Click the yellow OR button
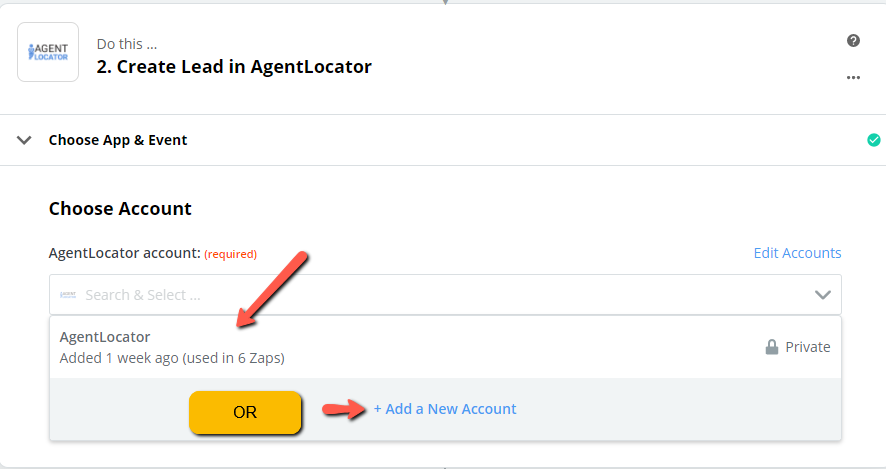This screenshot has height=469, width=886. pos(245,412)
